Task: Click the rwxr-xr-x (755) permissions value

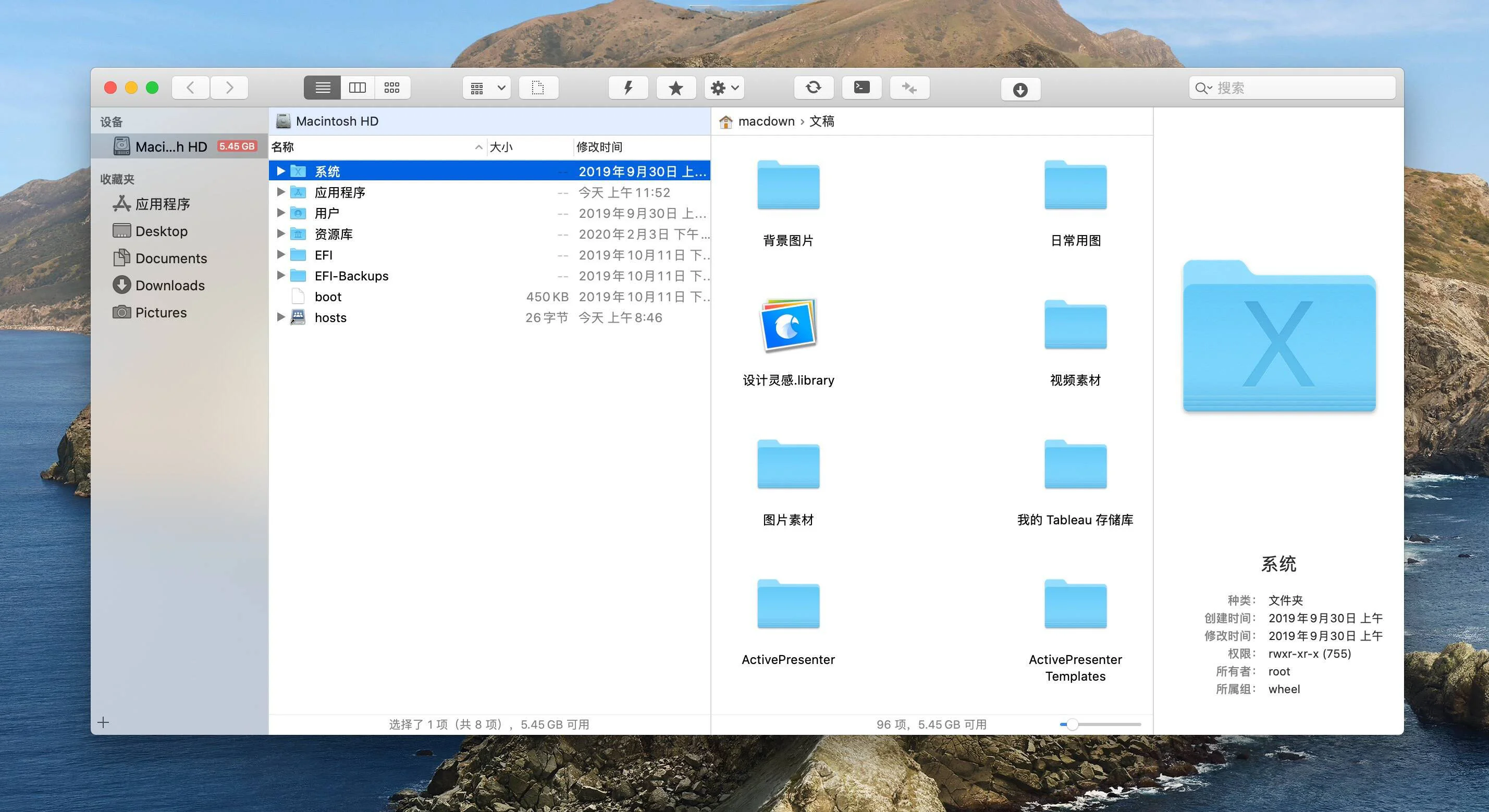Action: [x=1310, y=654]
